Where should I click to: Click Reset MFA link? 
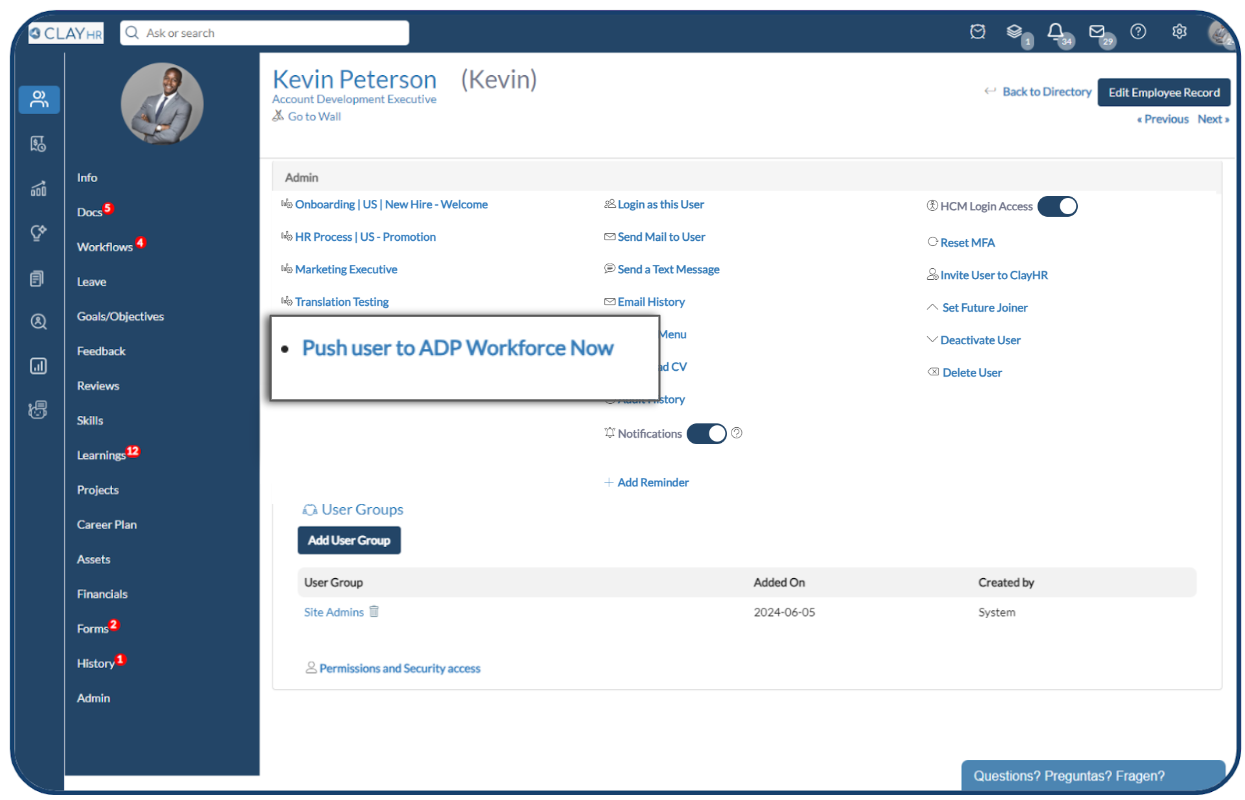coord(967,242)
